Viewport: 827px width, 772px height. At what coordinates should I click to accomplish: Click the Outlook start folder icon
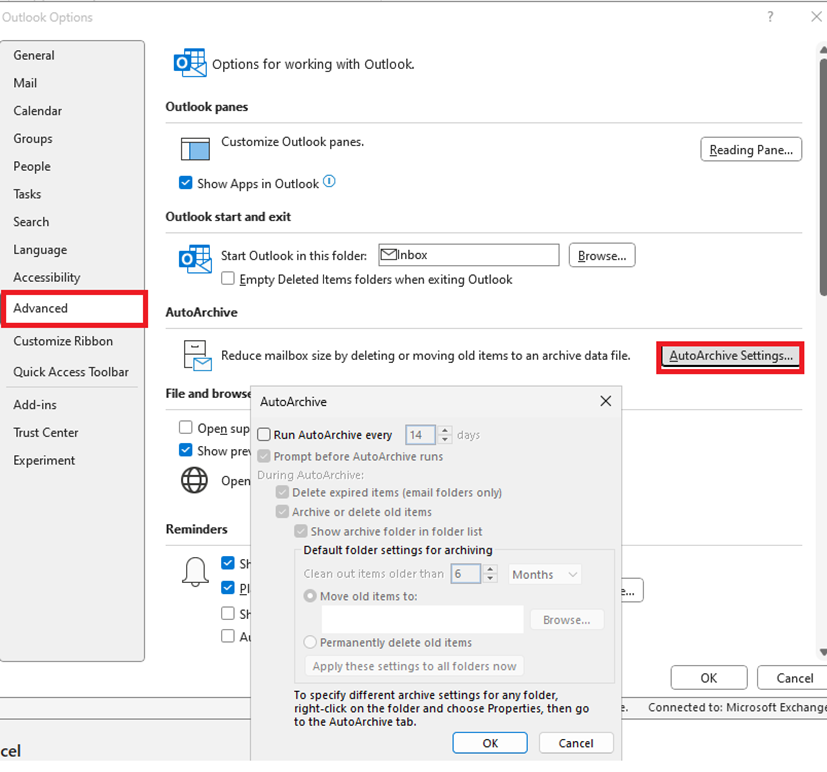click(195, 259)
